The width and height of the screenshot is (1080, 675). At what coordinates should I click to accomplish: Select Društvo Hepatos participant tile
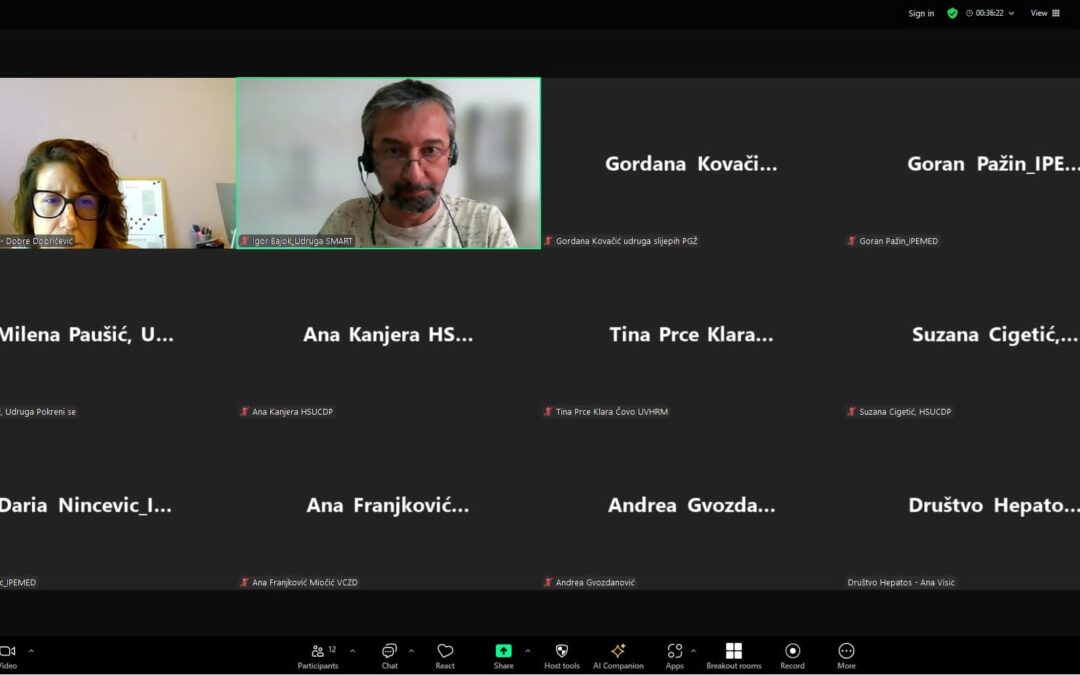[963, 505]
